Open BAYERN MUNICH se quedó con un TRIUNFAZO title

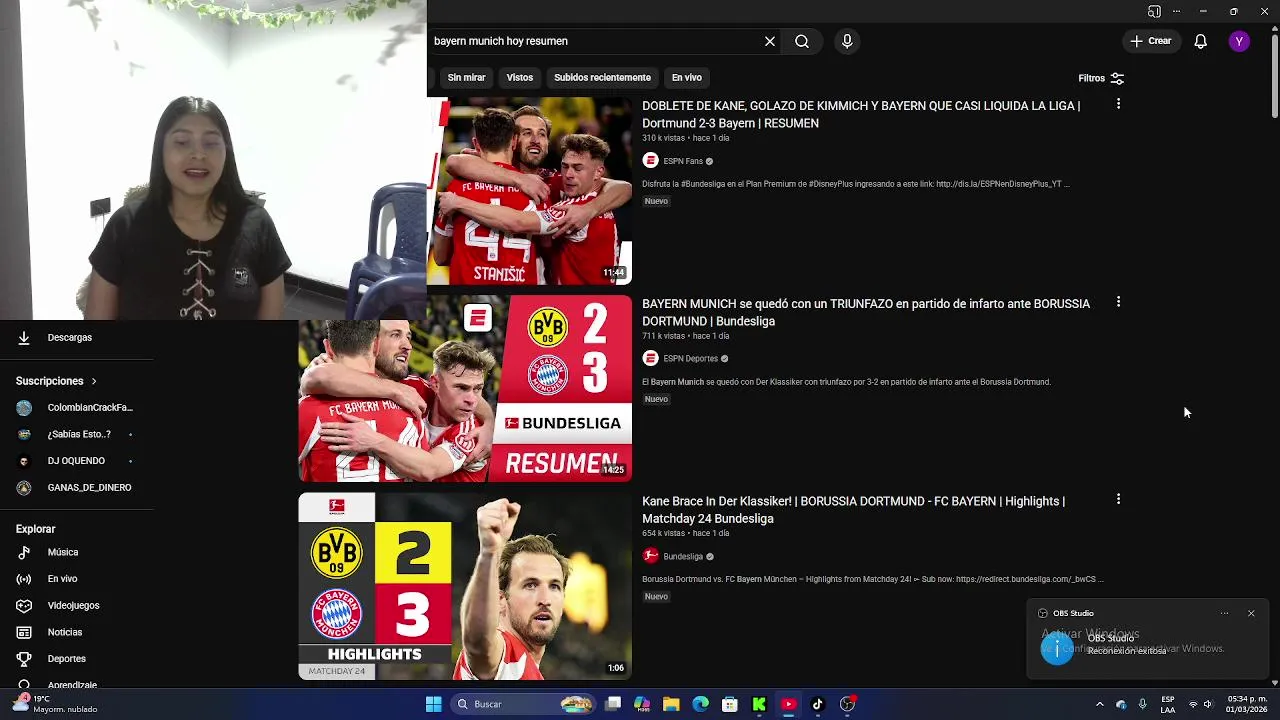click(x=866, y=312)
